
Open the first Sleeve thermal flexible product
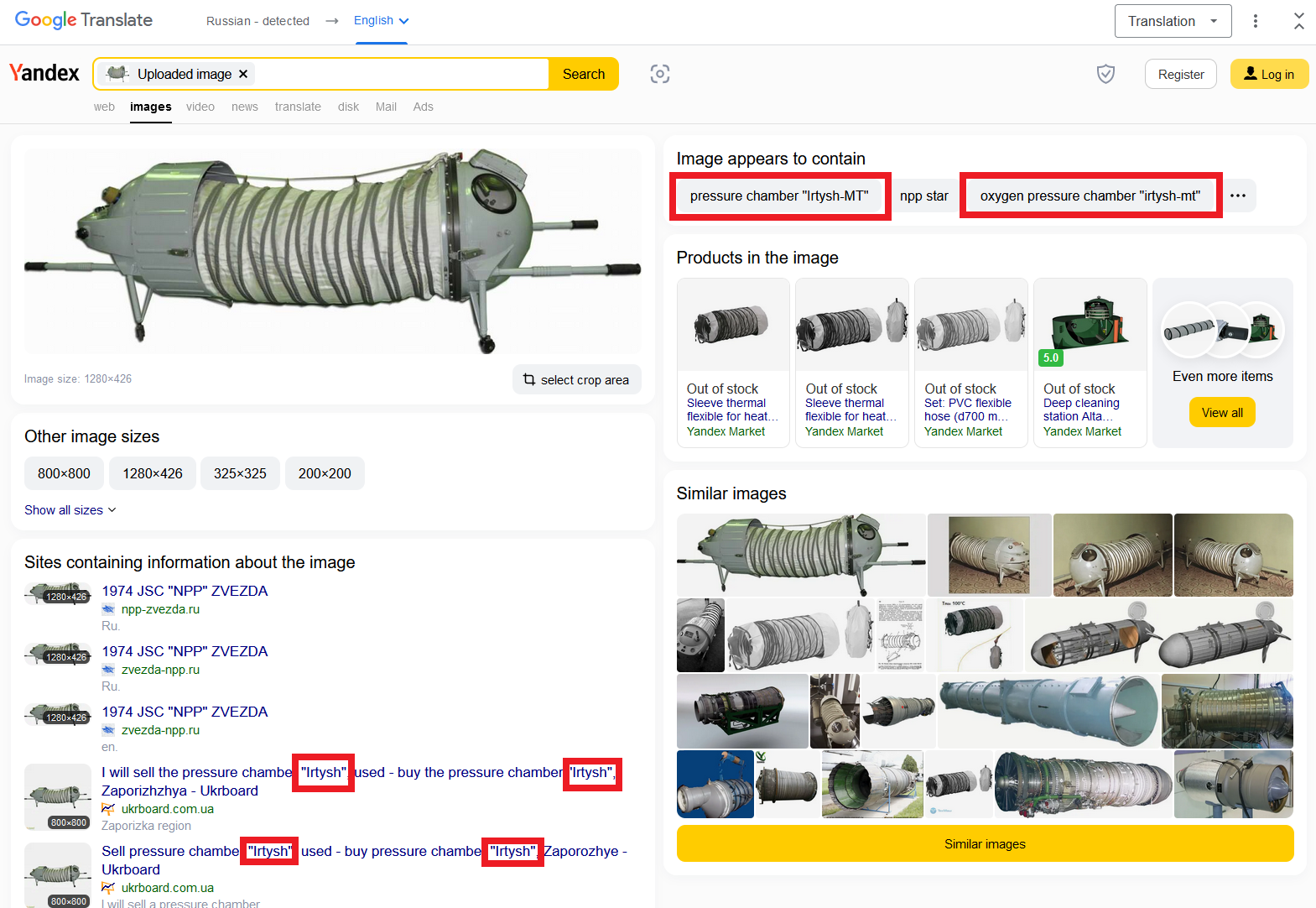pyautogui.click(x=733, y=363)
